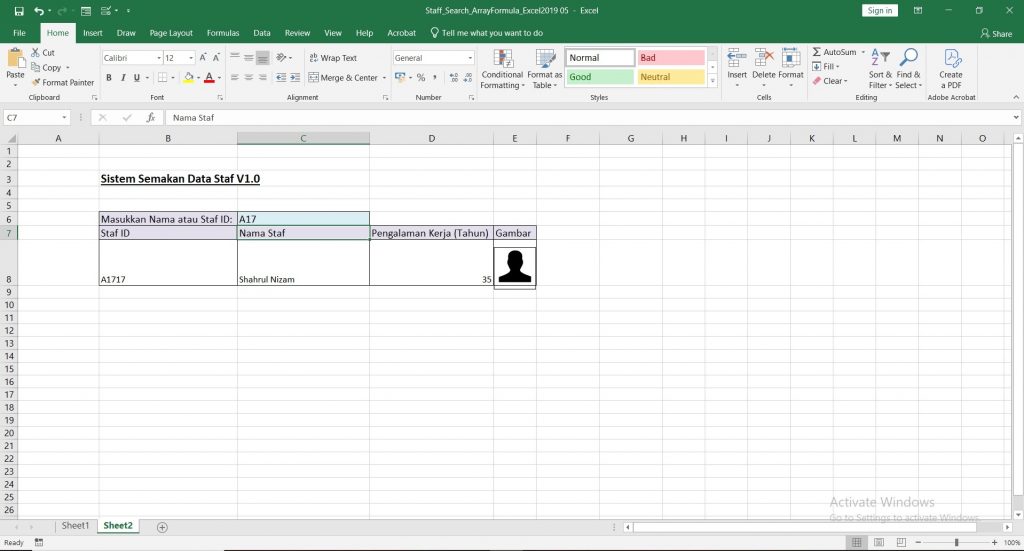Decrease indent
Image resolution: width=1024 pixels, height=551 pixels.
(281, 78)
